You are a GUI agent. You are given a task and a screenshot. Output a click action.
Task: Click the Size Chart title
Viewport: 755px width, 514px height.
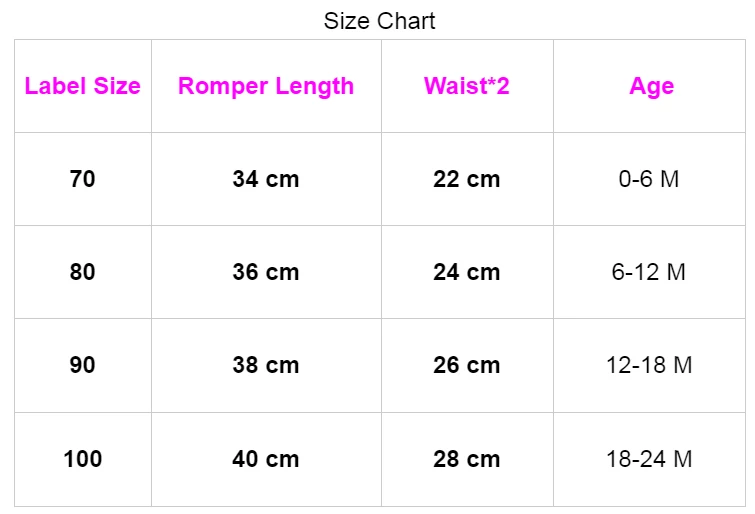click(379, 21)
